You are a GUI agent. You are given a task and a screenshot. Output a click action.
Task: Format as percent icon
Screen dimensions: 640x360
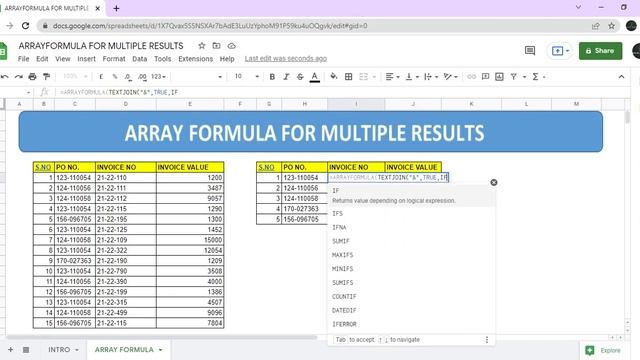(x=115, y=77)
